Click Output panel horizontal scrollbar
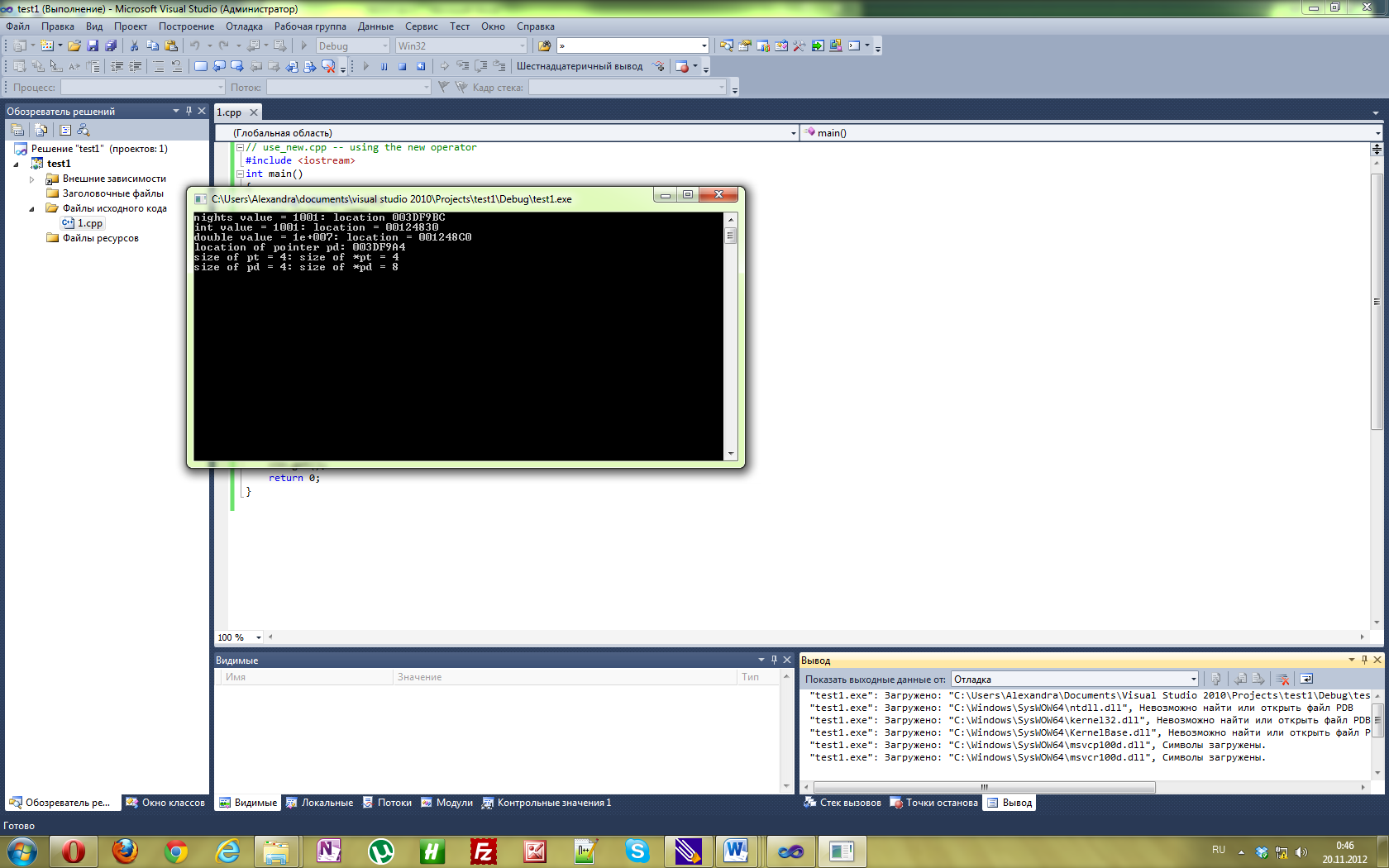Viewport: 1389px width, 868px height. pos(984,787)
